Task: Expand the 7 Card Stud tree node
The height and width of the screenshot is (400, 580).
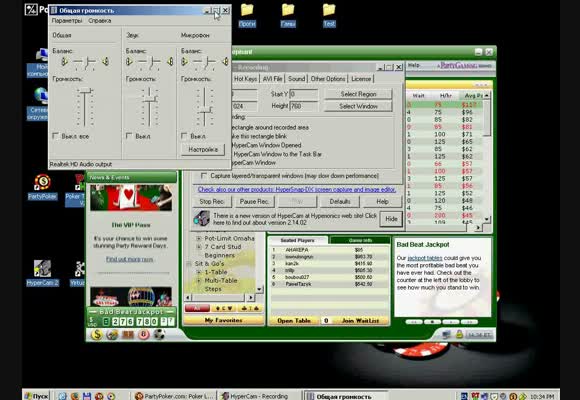Action: click(199, 247)
